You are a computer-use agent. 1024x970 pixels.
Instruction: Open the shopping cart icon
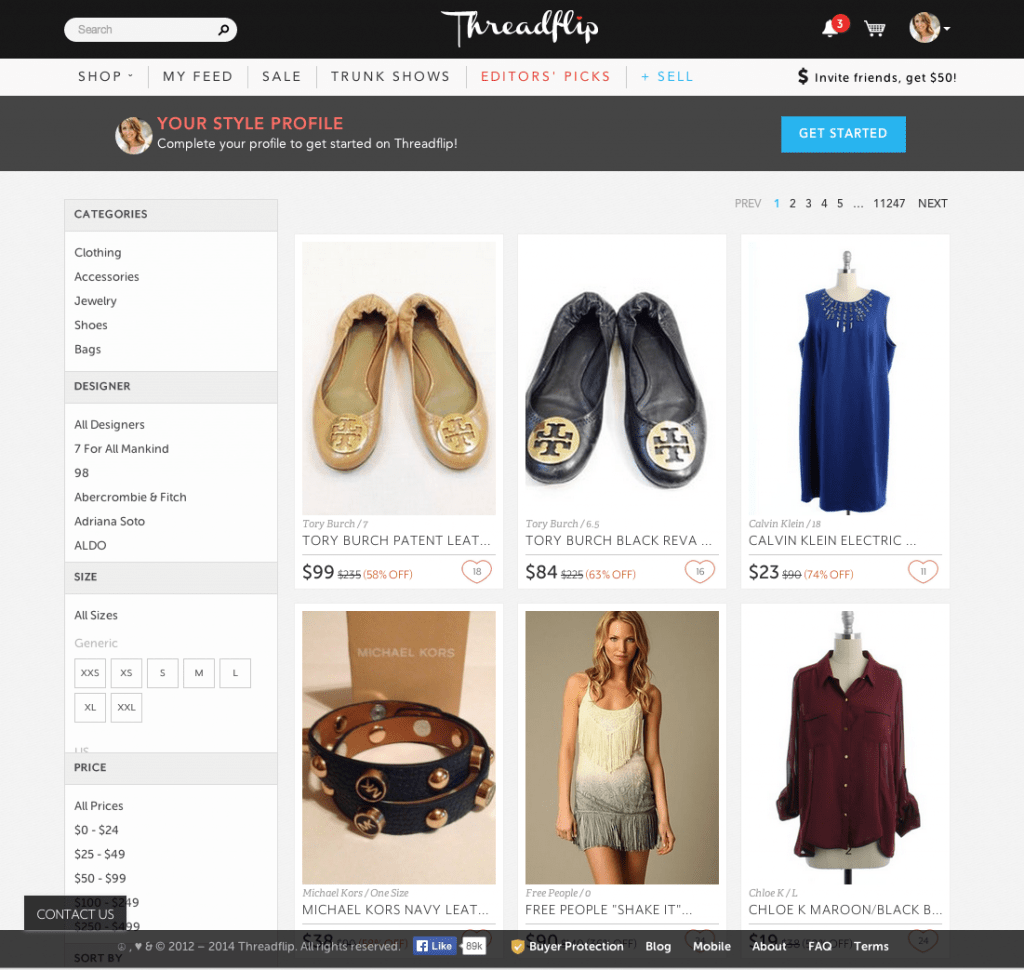click(874, 29)
